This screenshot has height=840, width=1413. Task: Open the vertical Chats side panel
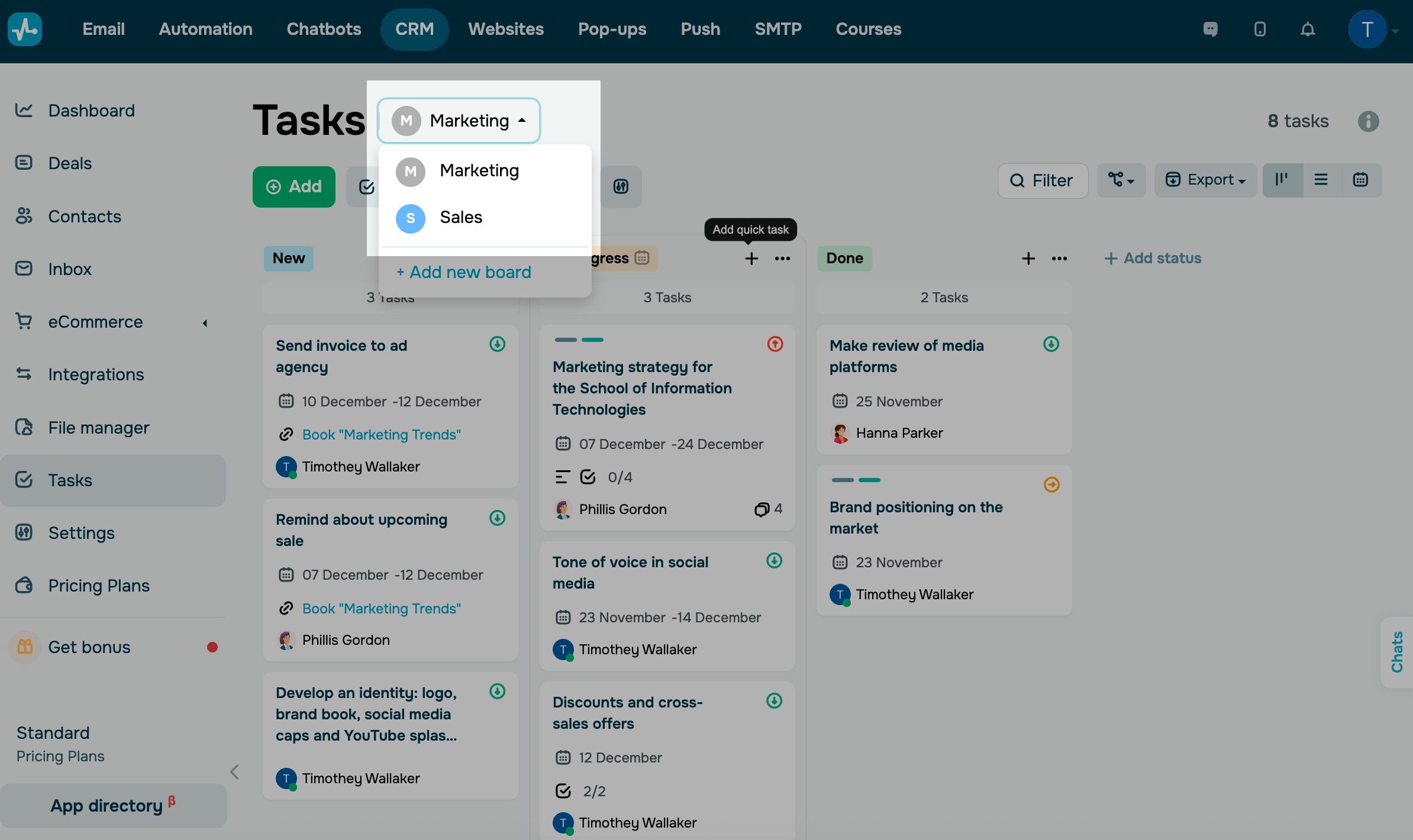[x=1397, y=652]
